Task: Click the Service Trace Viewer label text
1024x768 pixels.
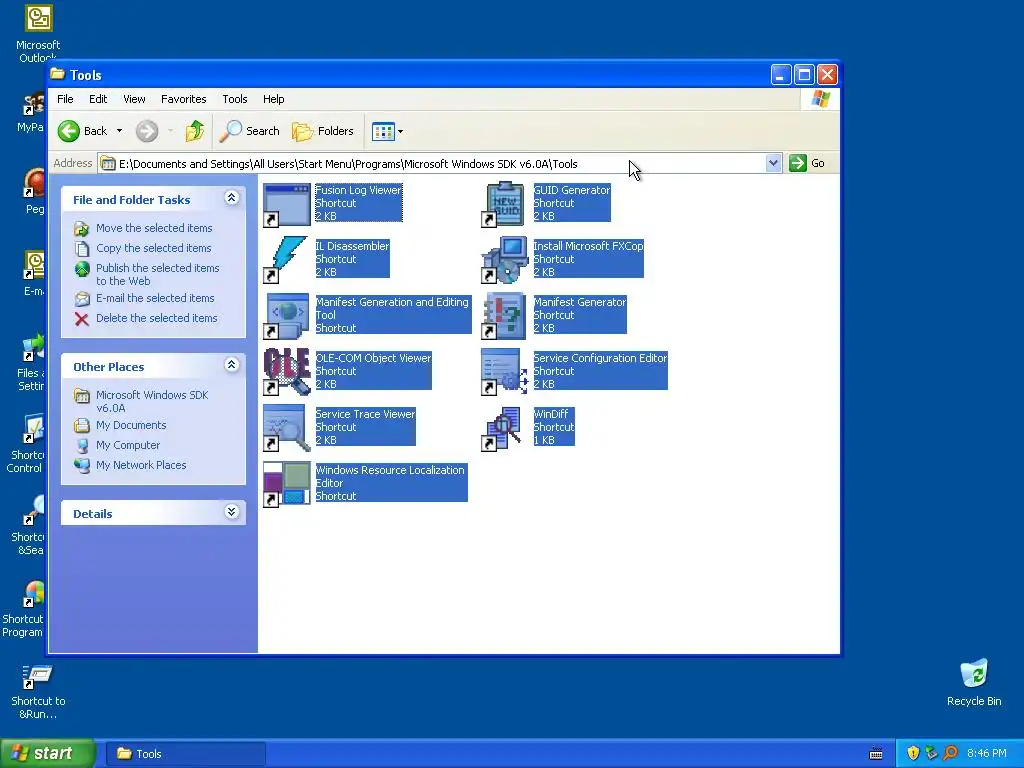Action: 365,414
